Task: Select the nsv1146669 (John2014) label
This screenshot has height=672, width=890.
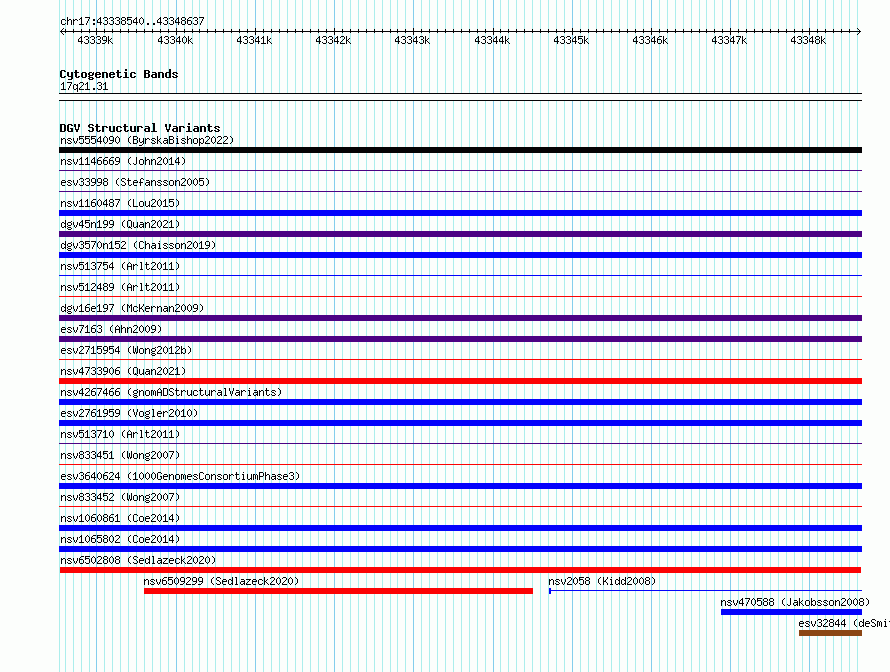Action: [x=123, y=161]
